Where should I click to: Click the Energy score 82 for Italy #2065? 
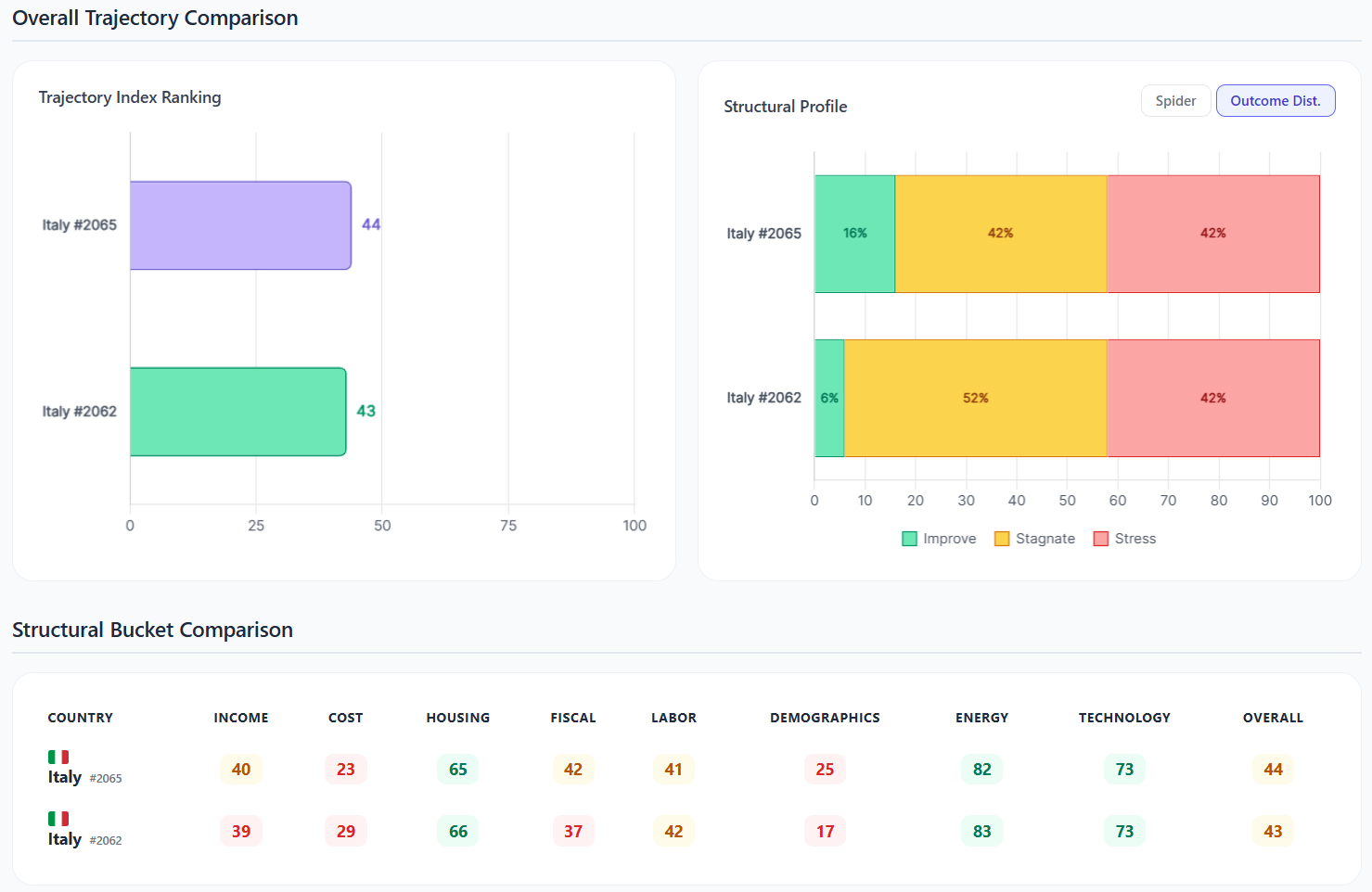[981, 770]
